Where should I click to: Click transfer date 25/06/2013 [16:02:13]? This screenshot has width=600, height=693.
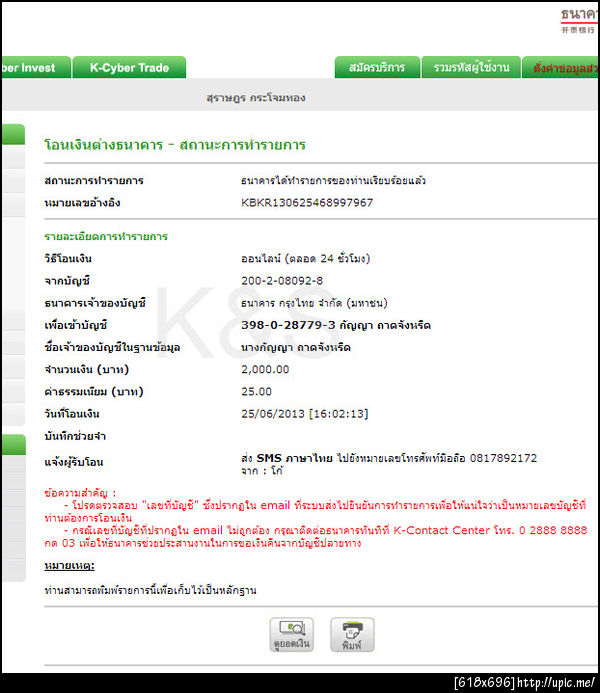pos(304,414)
